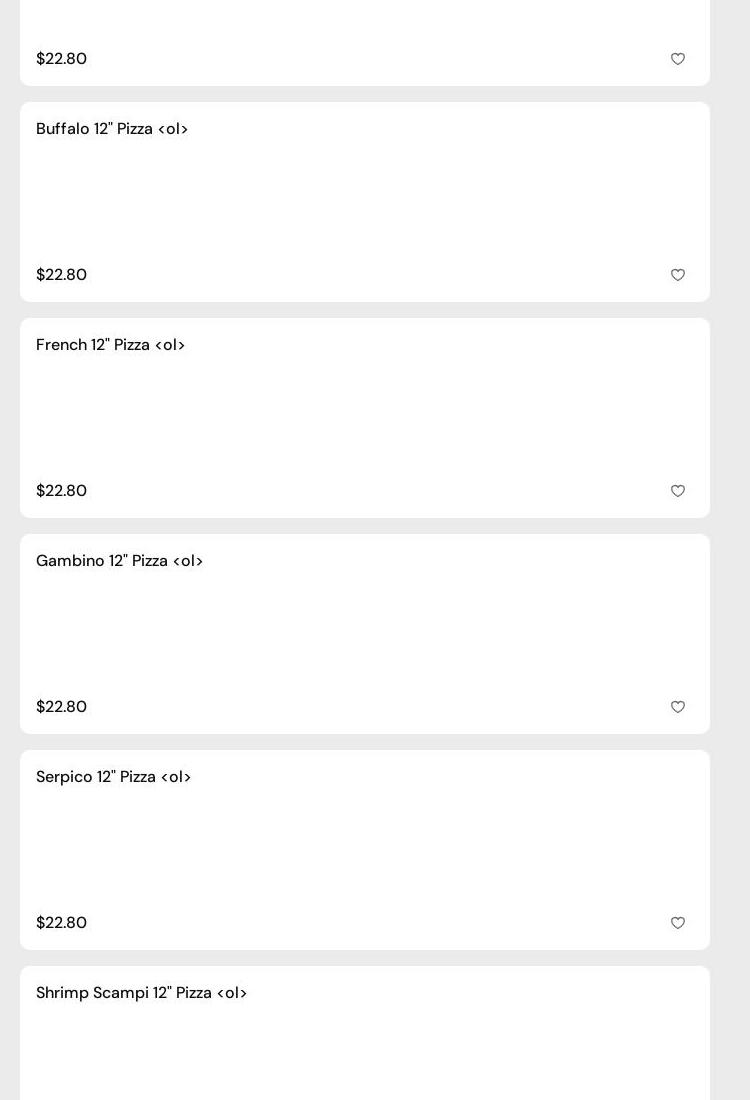This screenshot has height=1100, width=750.
Task: Tap the empty space in Serpico Pizza card
Action: coord(365,850)
